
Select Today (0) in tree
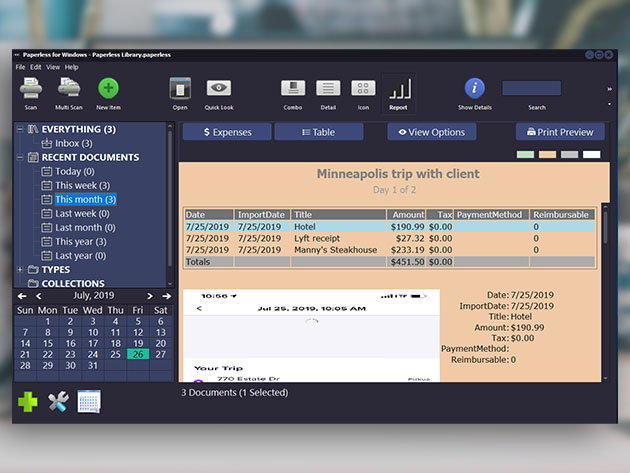75,172
